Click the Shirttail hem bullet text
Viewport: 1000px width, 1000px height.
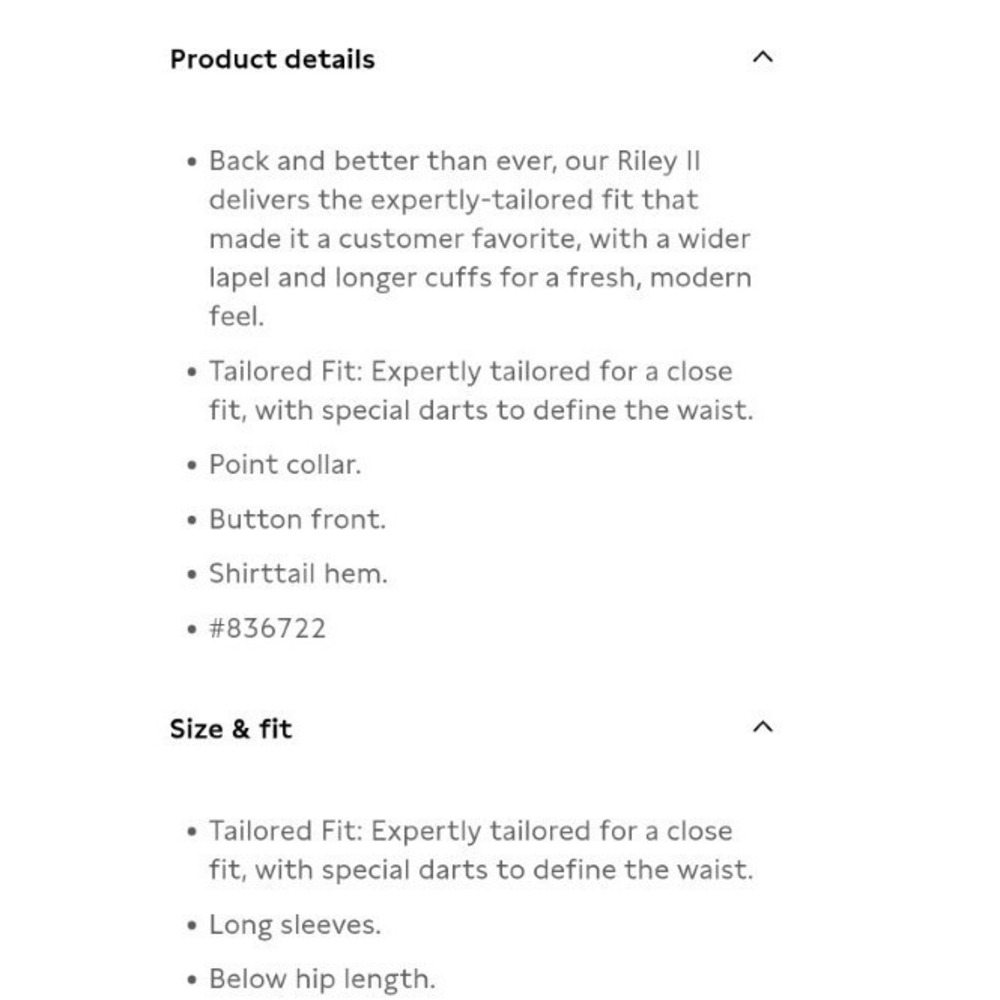pyautogui.click(x=298, y=574)
